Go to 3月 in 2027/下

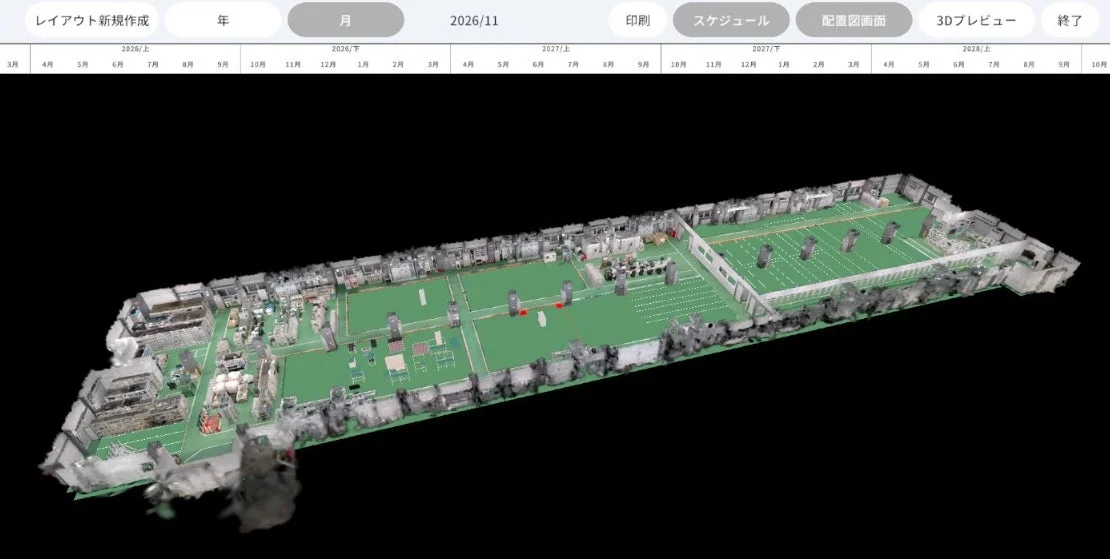pos(854,64)
